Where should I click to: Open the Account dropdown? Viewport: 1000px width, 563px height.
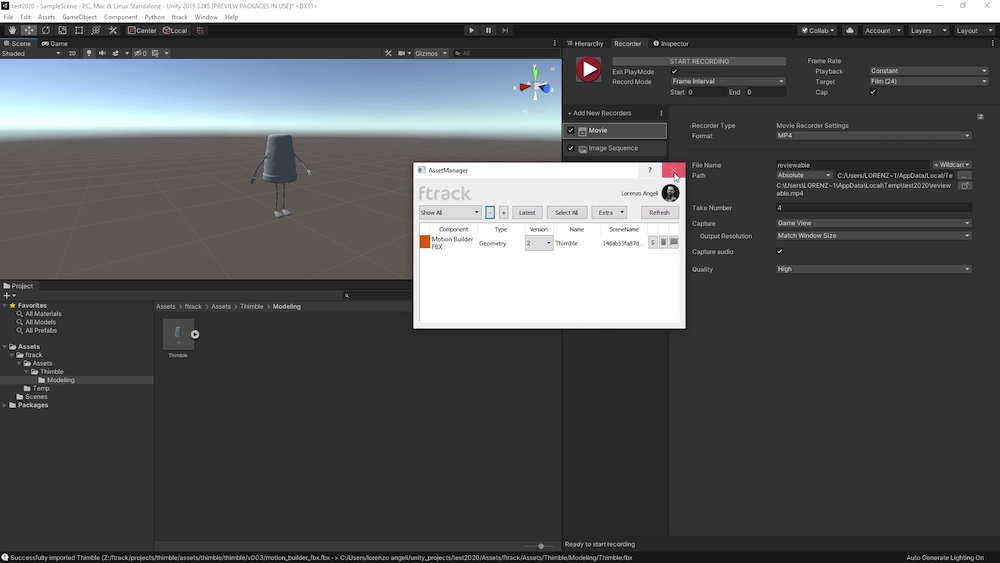[883, 30]
